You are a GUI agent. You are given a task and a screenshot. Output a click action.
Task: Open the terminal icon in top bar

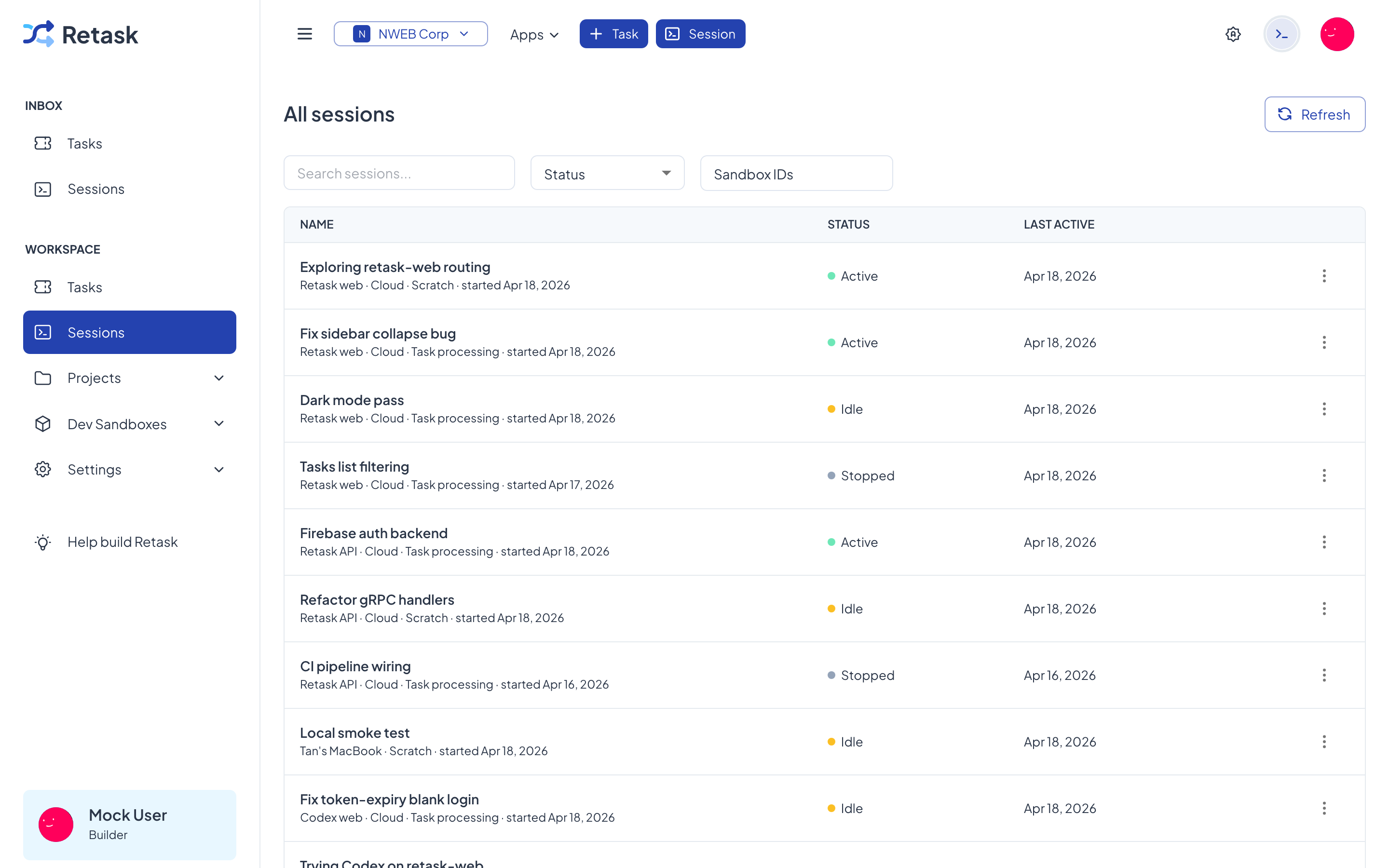tap(1281, 34)
